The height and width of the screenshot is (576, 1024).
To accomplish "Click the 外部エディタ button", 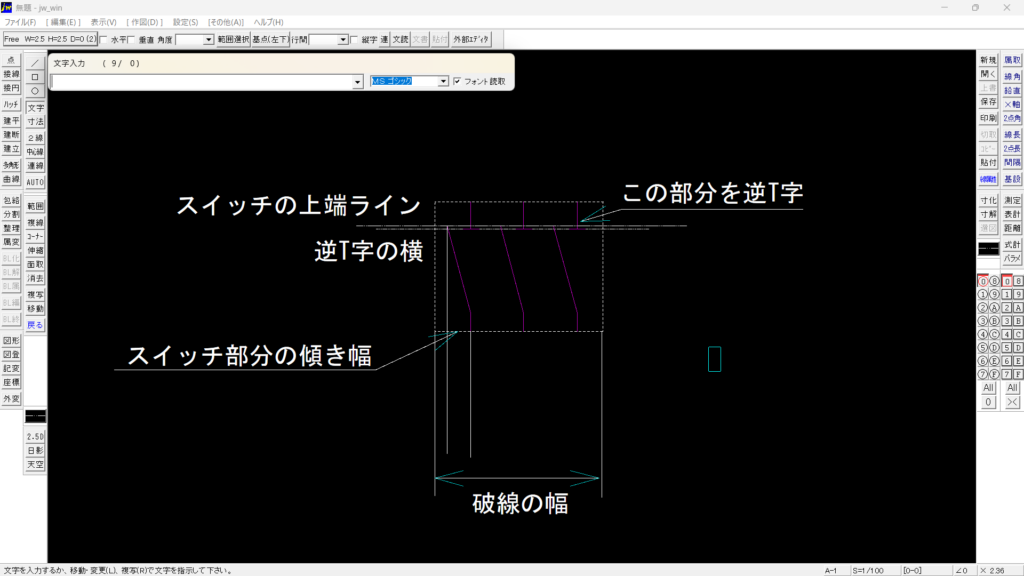I will [x=472, y=40].
